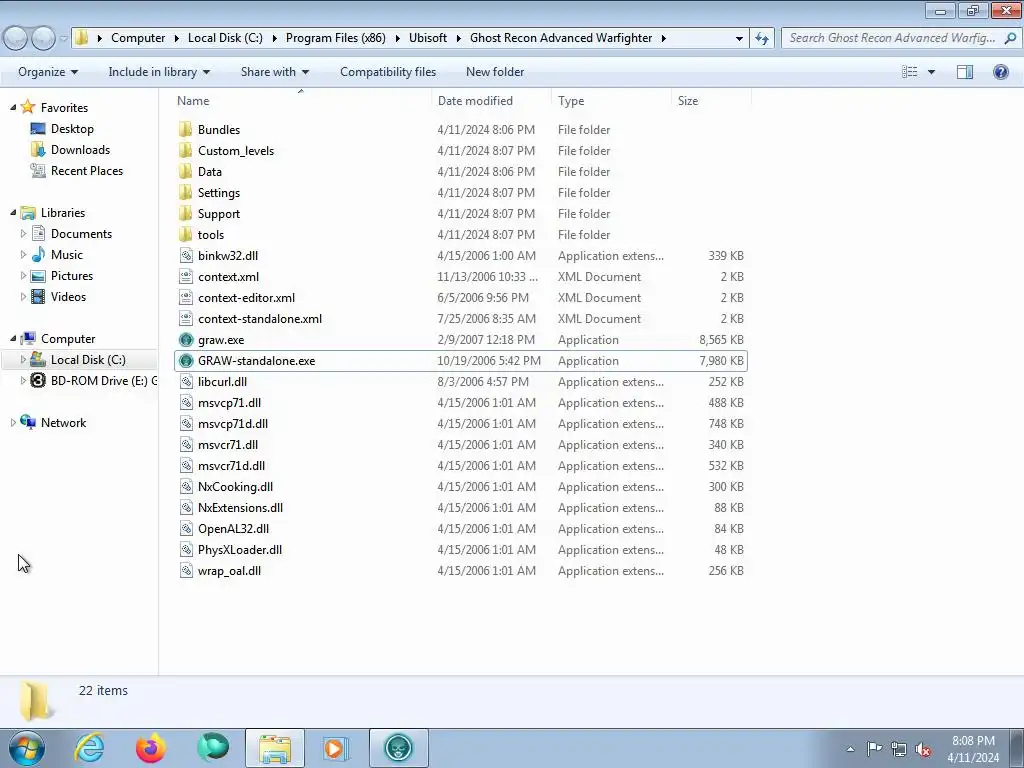The height and width of the screenshot is (768, 1024).
Task: Click the New folder button
Action: (495, 72)
